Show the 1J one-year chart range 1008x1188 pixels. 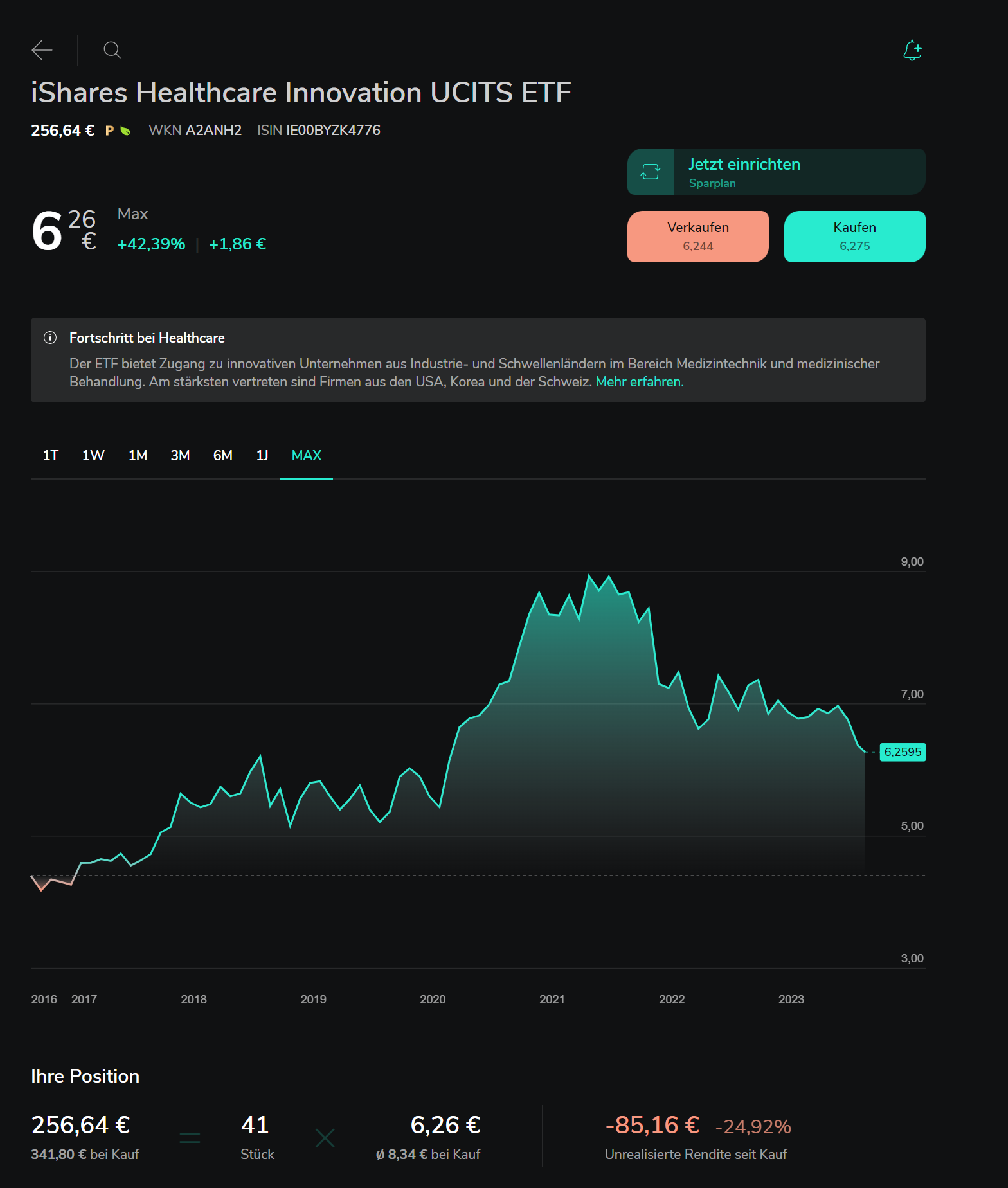pyautogui.click(x=262, y=456)
